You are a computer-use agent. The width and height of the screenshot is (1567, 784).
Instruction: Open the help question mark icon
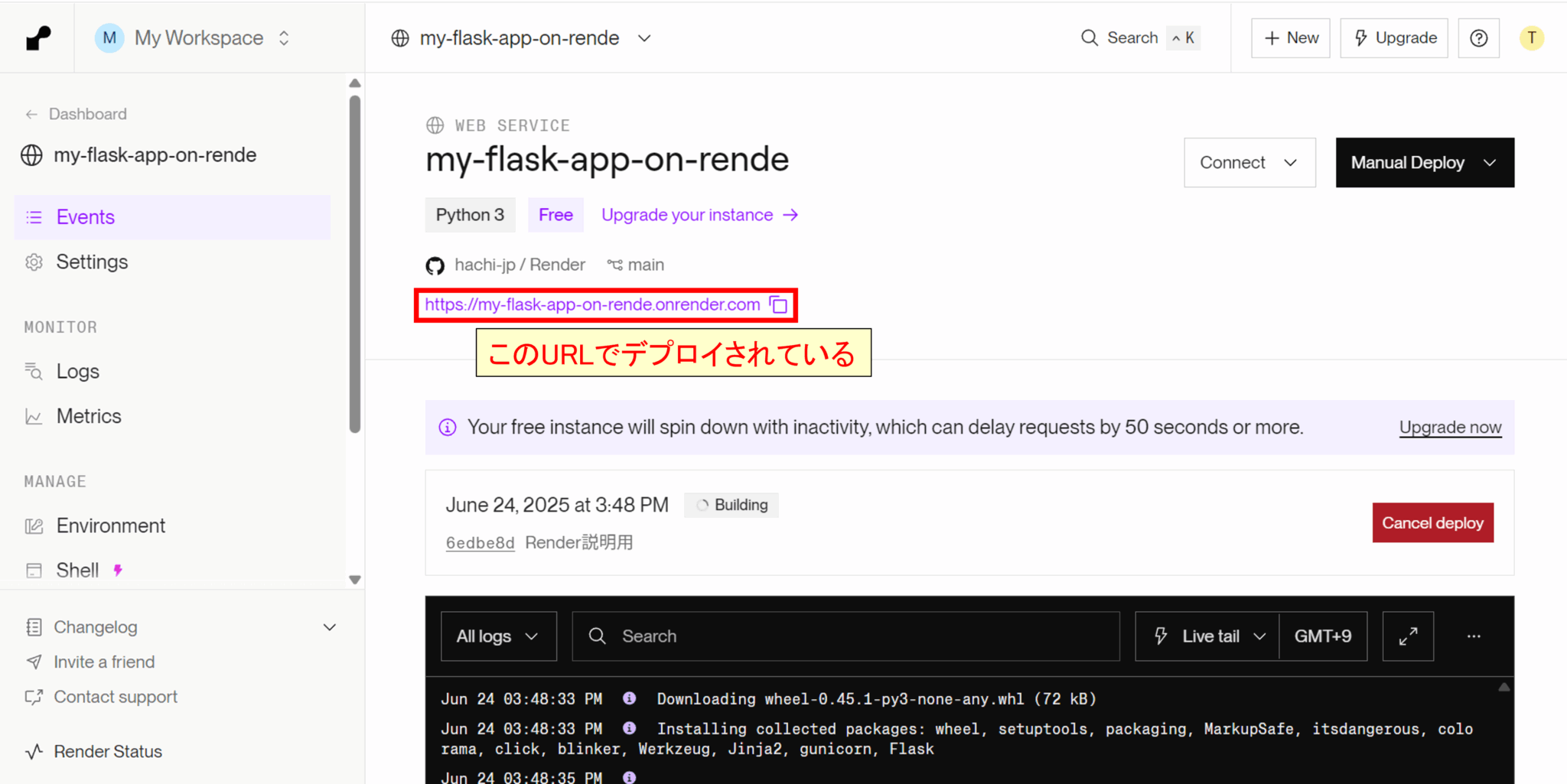(x=1478, y=38)
